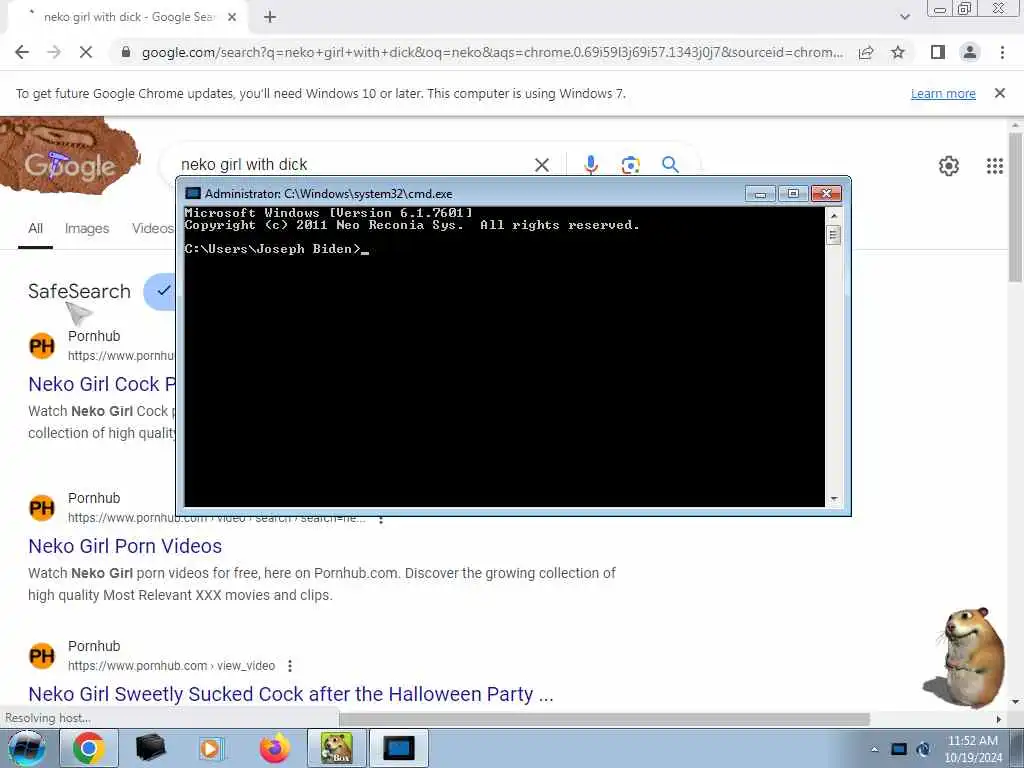Open the Windows Start orb
This screenshot has width=1024, height=768.
click(x=26, y=748)
